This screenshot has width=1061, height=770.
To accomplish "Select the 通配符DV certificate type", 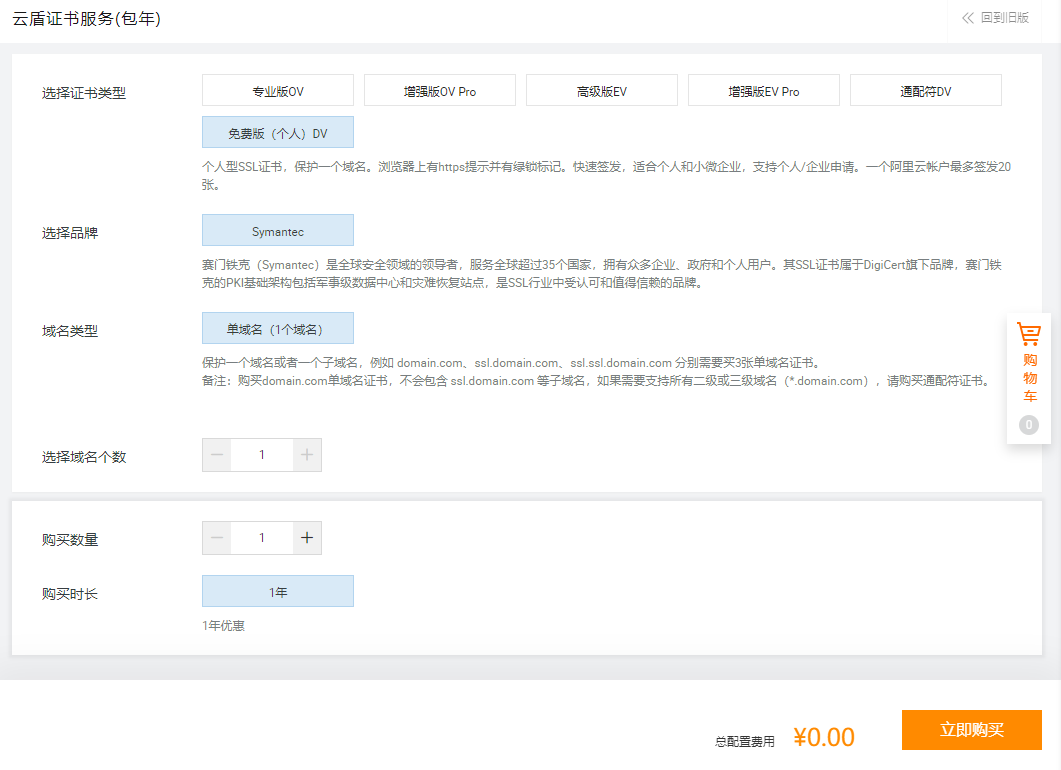I will click(925, 89).
